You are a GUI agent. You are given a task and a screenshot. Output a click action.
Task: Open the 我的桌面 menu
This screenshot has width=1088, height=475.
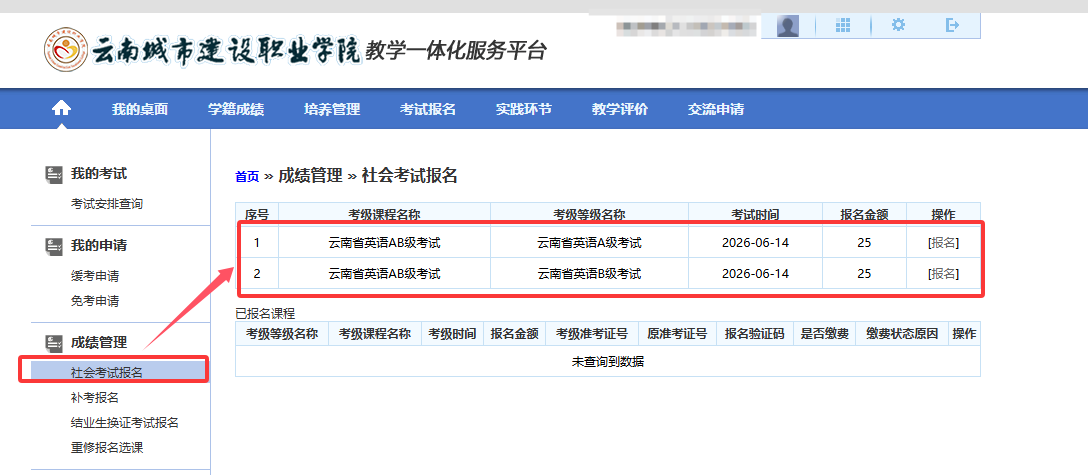tap(140, 110)
